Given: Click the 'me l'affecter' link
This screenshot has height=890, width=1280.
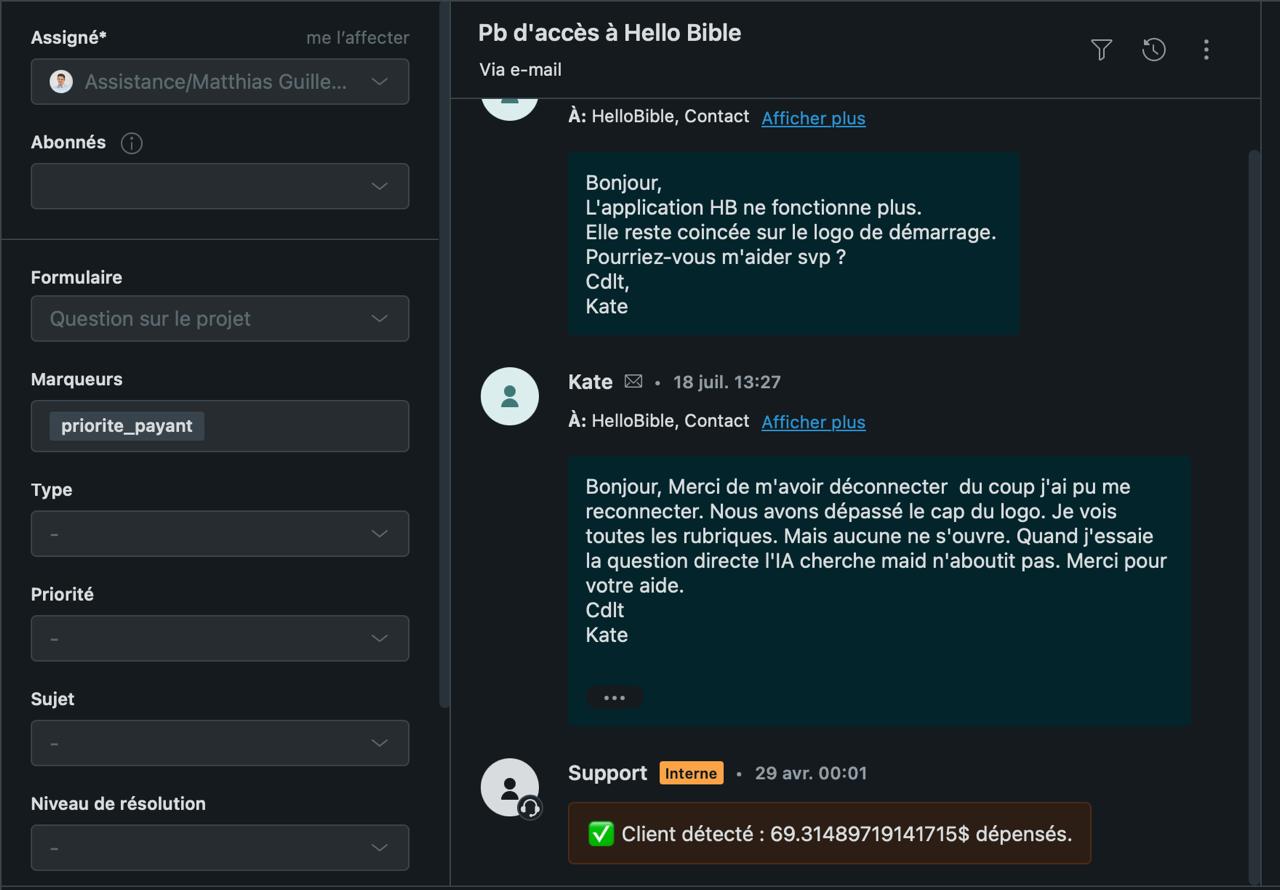Looking at the screenshot, I should point(357,38).
